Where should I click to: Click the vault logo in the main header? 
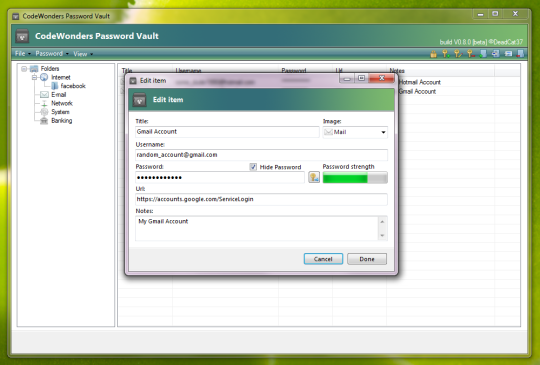coord(22,36)
